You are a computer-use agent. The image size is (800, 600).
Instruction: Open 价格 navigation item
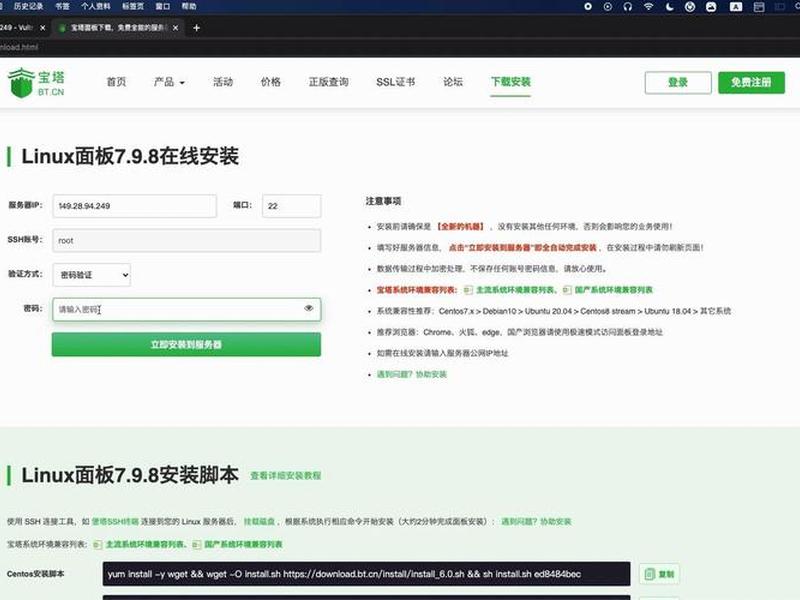pyautogui.click(x=271, y=82)
